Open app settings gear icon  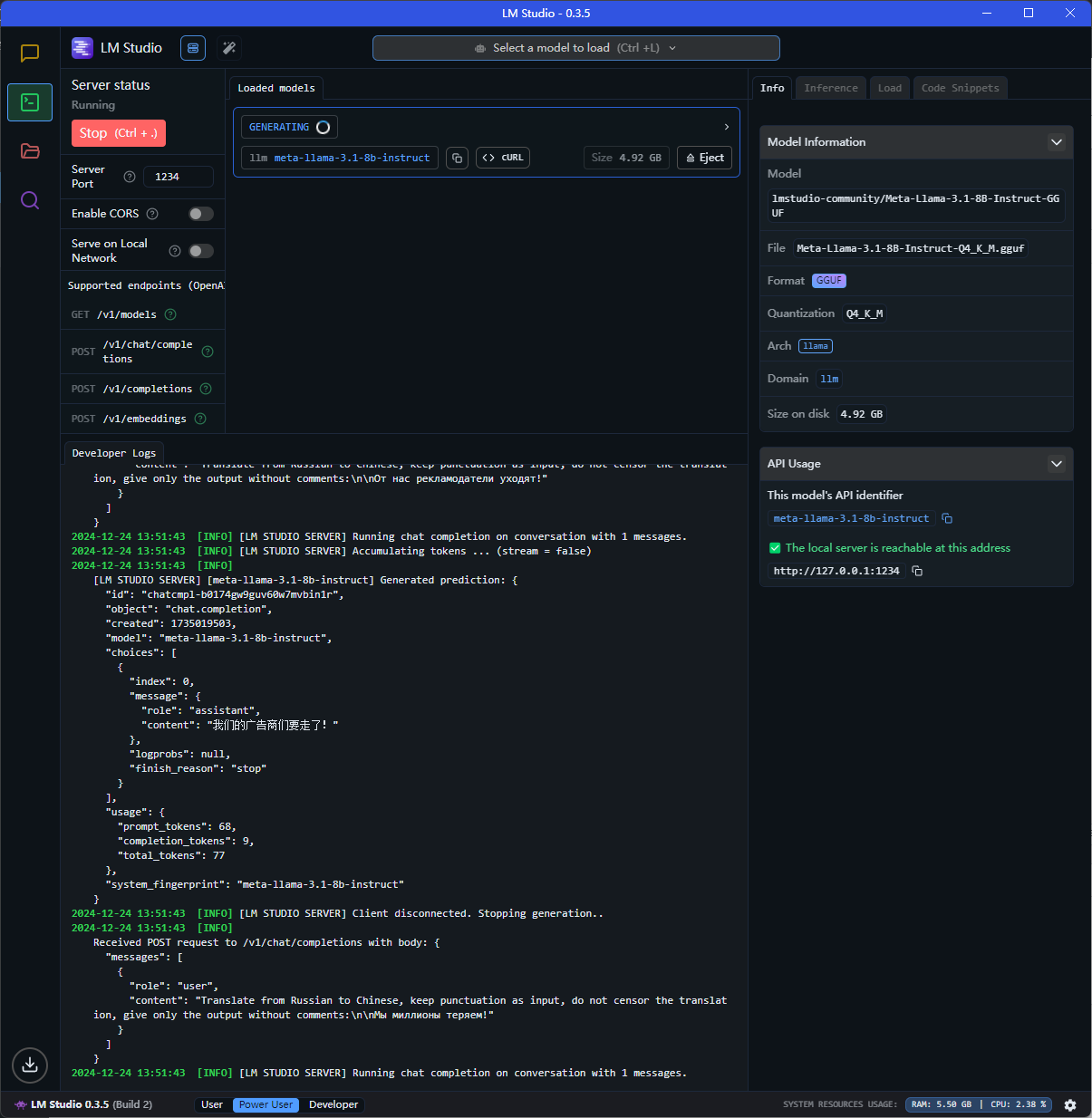tap(1070, 1104)
